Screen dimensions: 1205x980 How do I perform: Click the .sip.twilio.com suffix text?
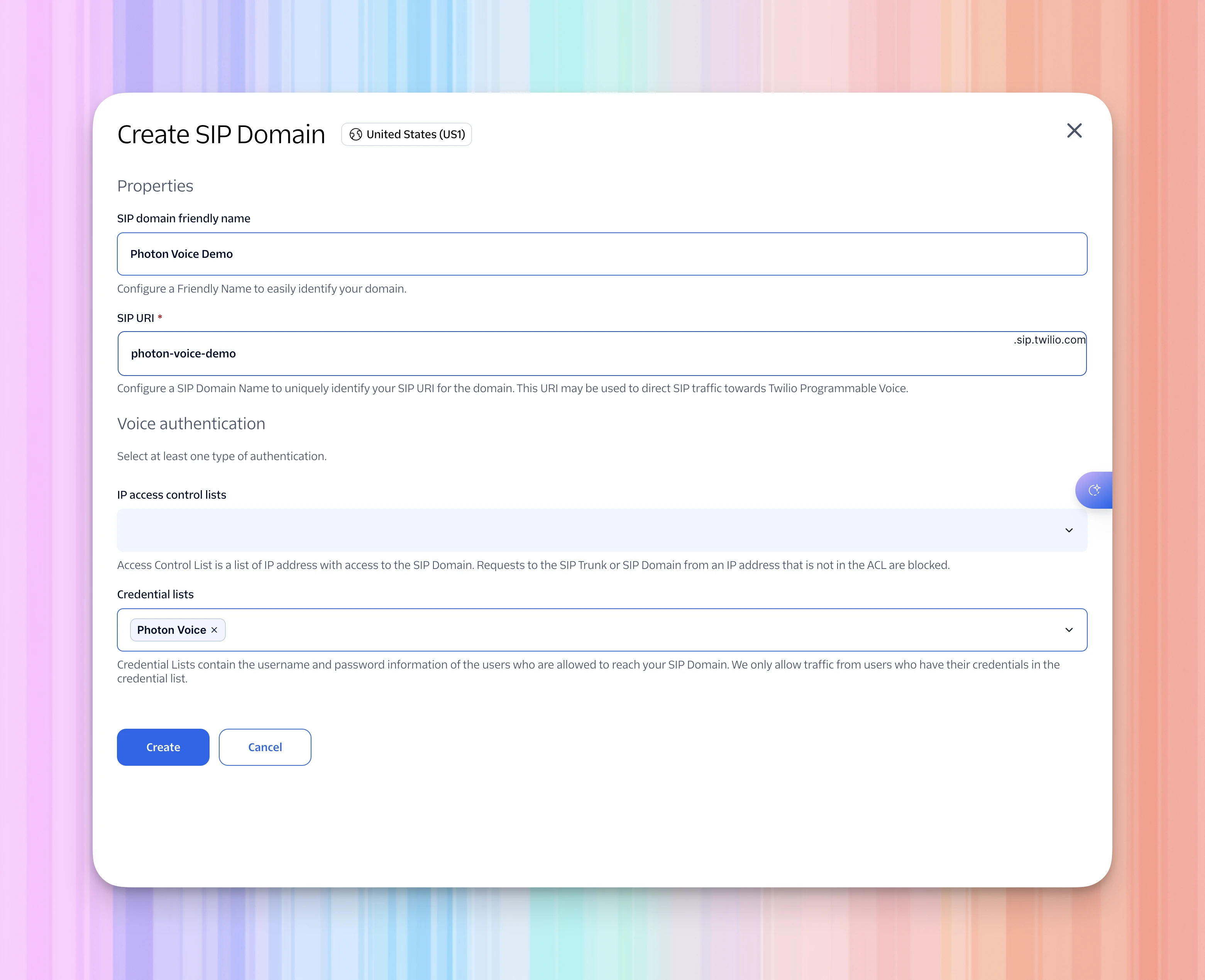pyautogui.click(x=1049, y=340)
